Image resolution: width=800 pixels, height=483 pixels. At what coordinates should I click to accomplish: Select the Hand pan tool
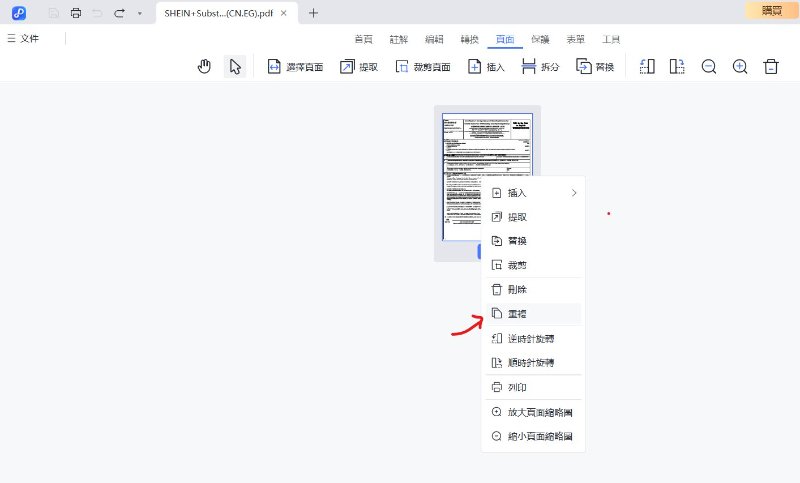(204, 66)
